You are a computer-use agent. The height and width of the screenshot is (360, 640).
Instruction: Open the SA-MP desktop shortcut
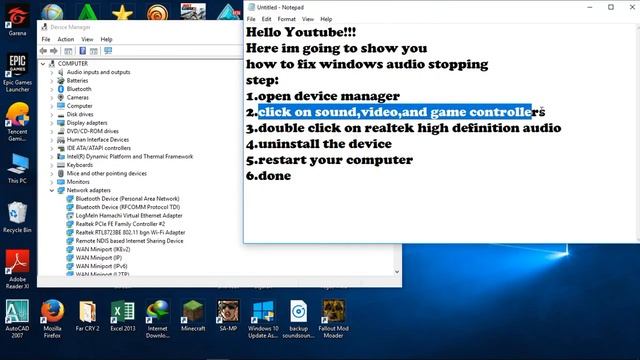pos(228,316)
